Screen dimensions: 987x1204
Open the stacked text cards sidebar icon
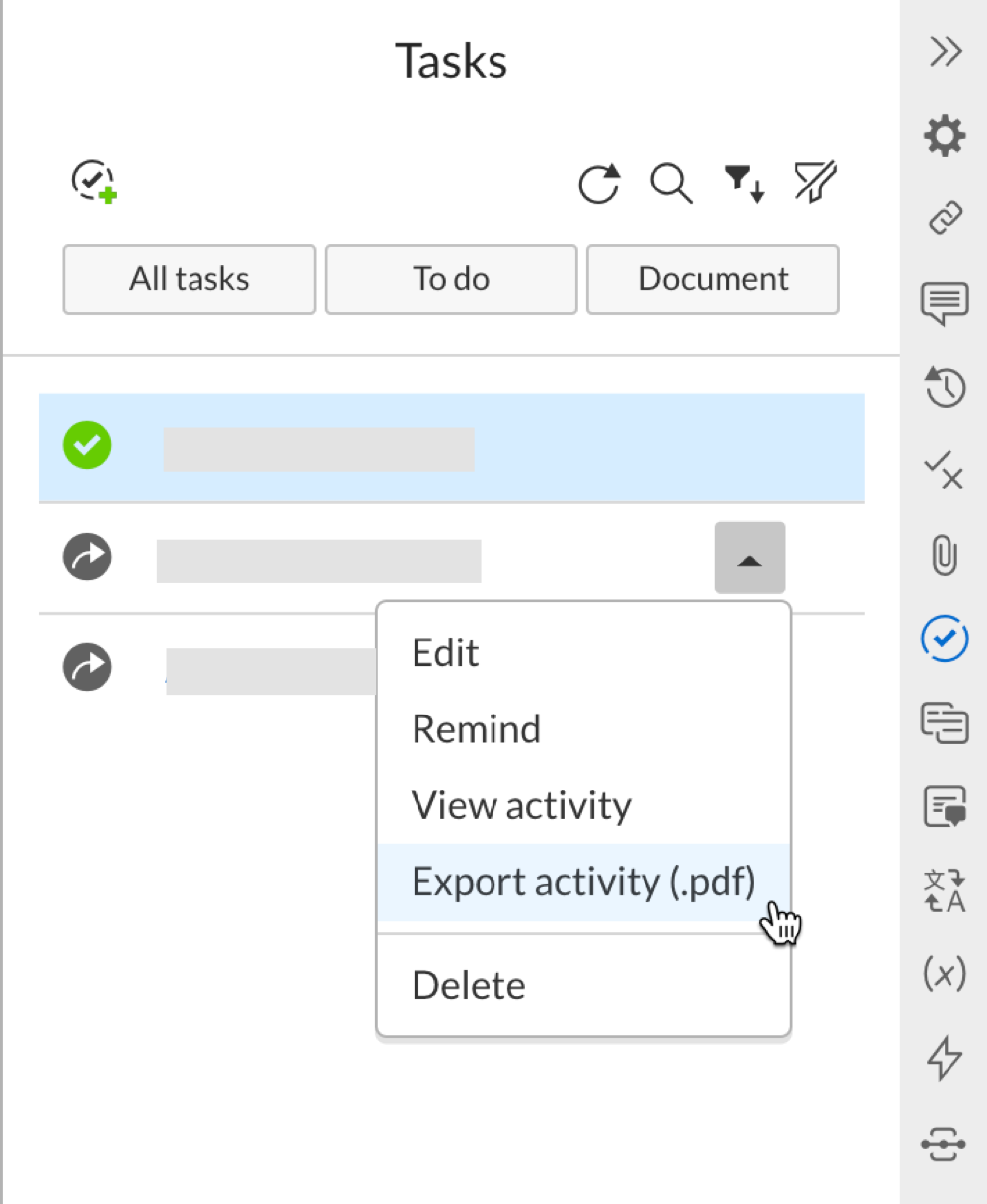click(x=945, y=723)
